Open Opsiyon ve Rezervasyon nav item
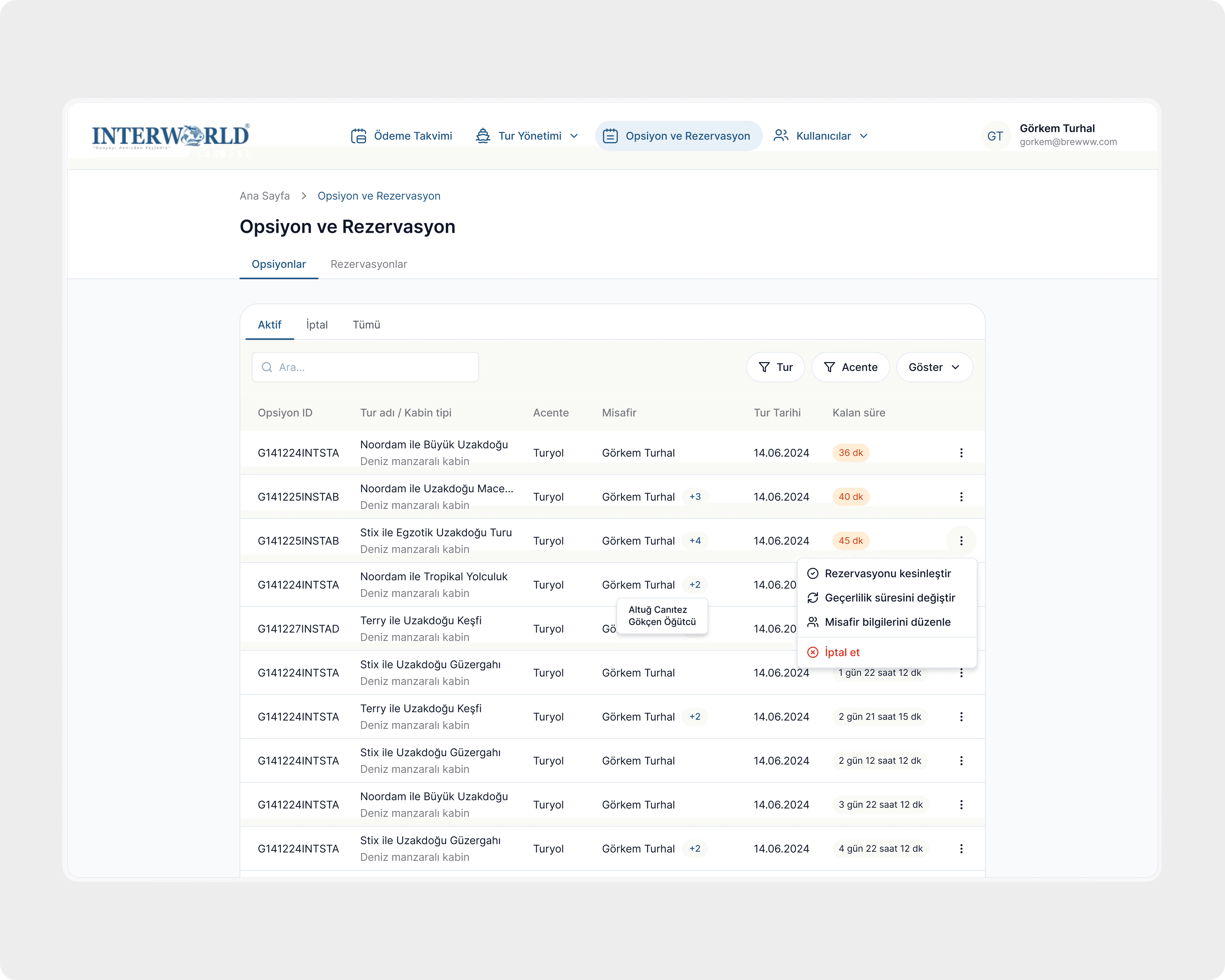The height and width of the screenshot is (980, 1225). coord(679,136)
